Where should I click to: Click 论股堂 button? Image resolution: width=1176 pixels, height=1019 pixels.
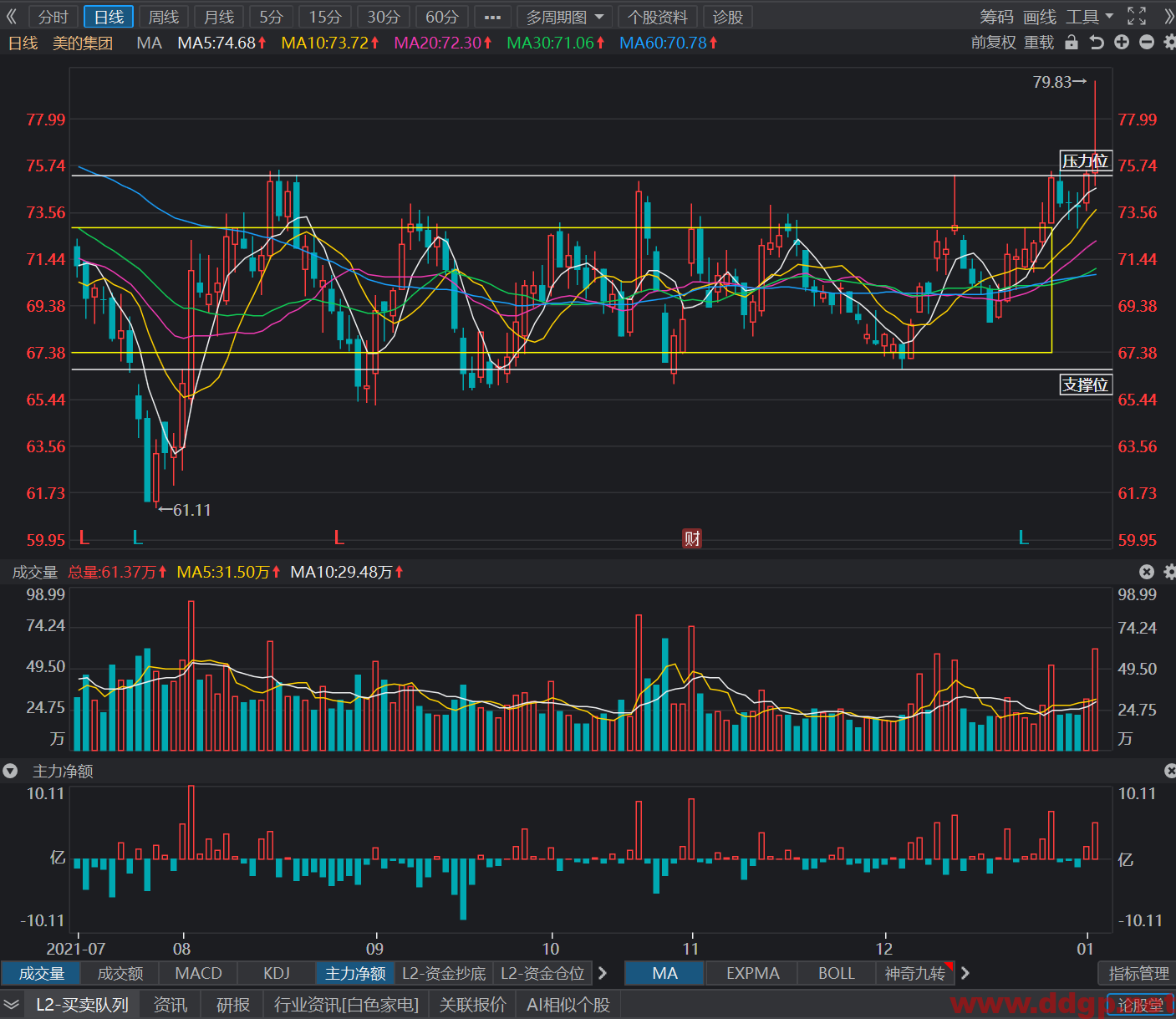(x=1140, y=1005)
